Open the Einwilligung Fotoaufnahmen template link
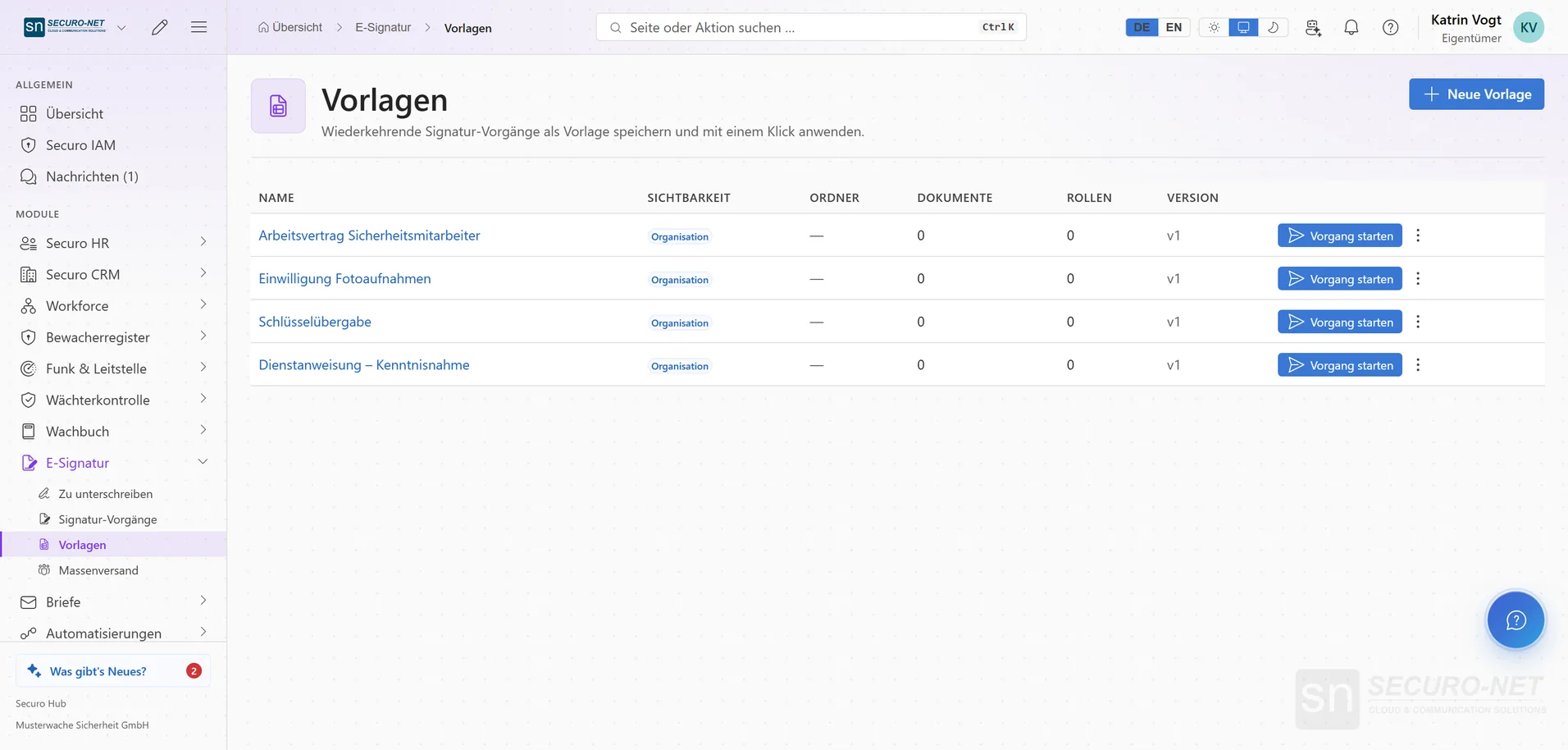The width and height of the screenshot is (1568, 750). (344, 279)
